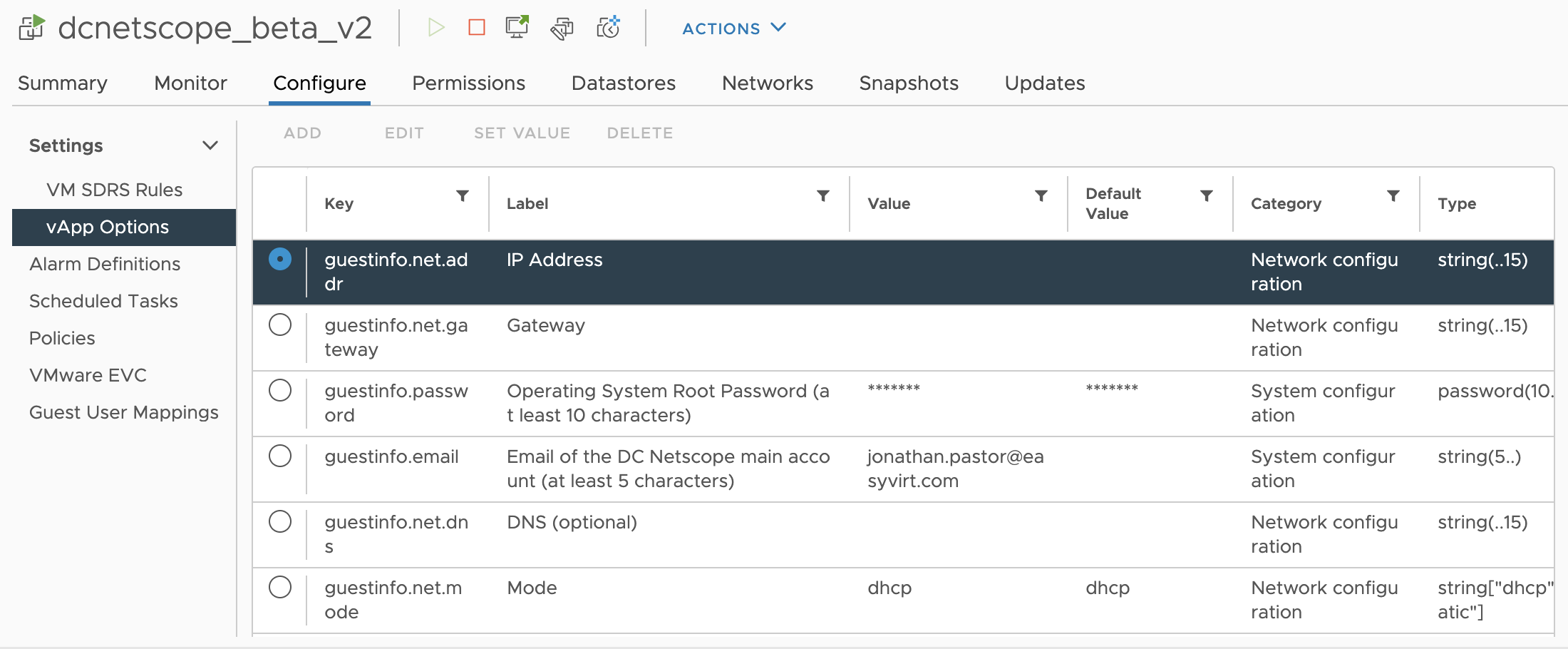Launch the VM console icon
The width and height of the screenshot is (1568, 649).
pyautogui.click(x=517, y=28)
